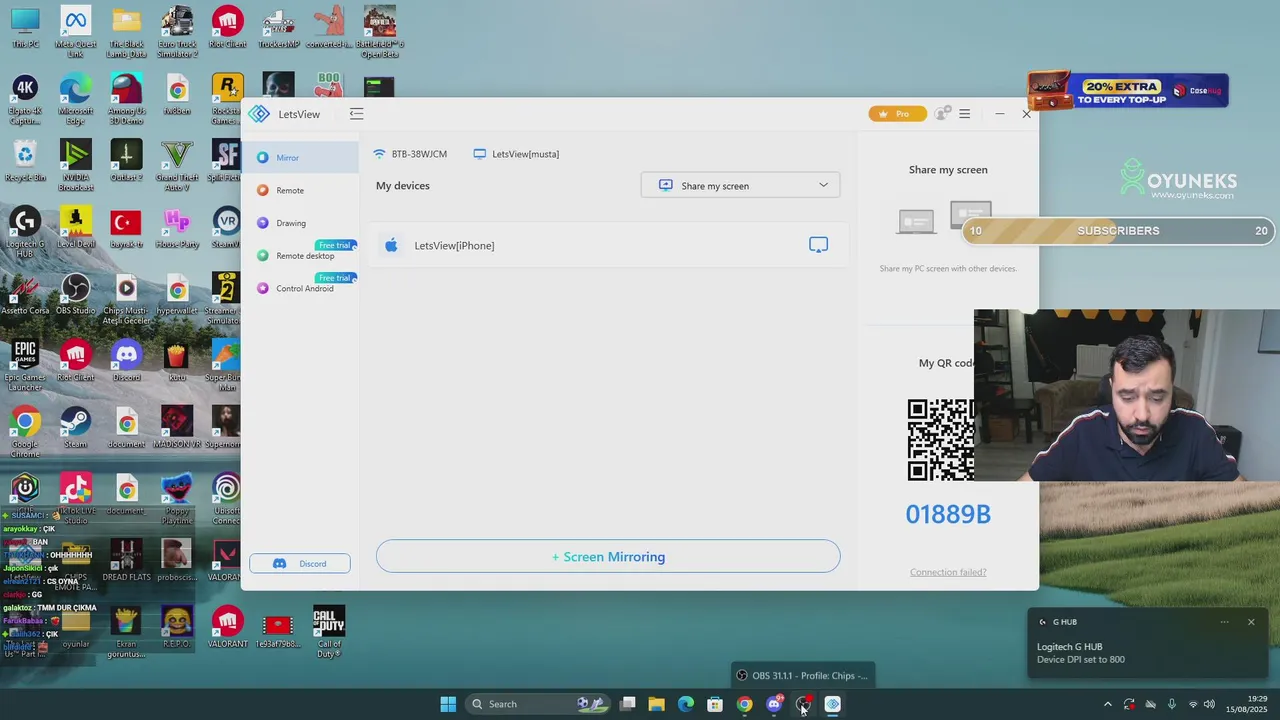Select the Euro Truck Simulator 2 icon
The height and width of the screenshot is (720, 1280).
(x=177, y=31)
